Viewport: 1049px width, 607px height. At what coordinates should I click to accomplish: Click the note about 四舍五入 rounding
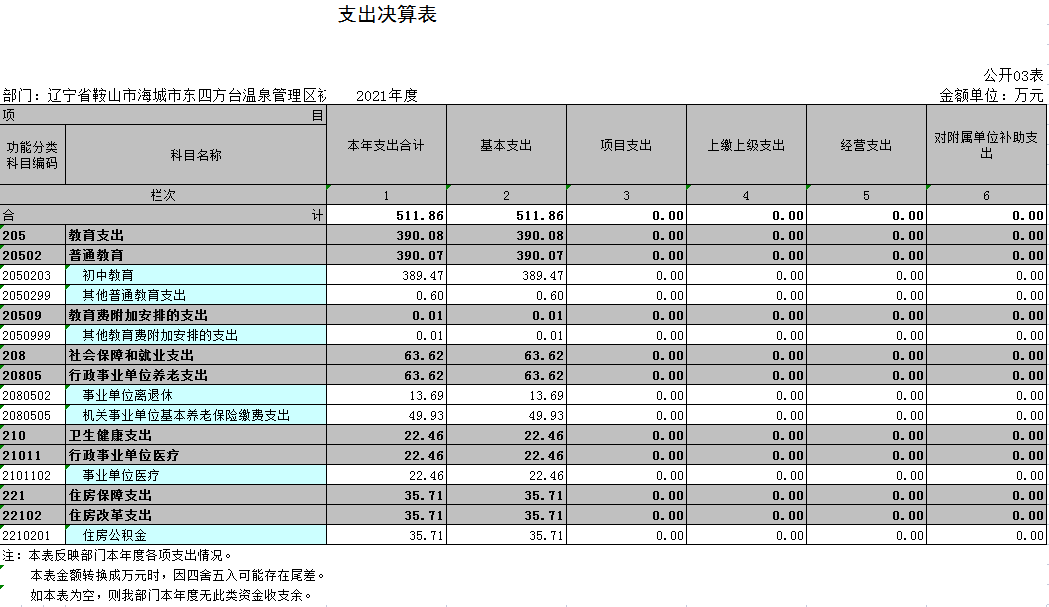click(x=179, y=576)
